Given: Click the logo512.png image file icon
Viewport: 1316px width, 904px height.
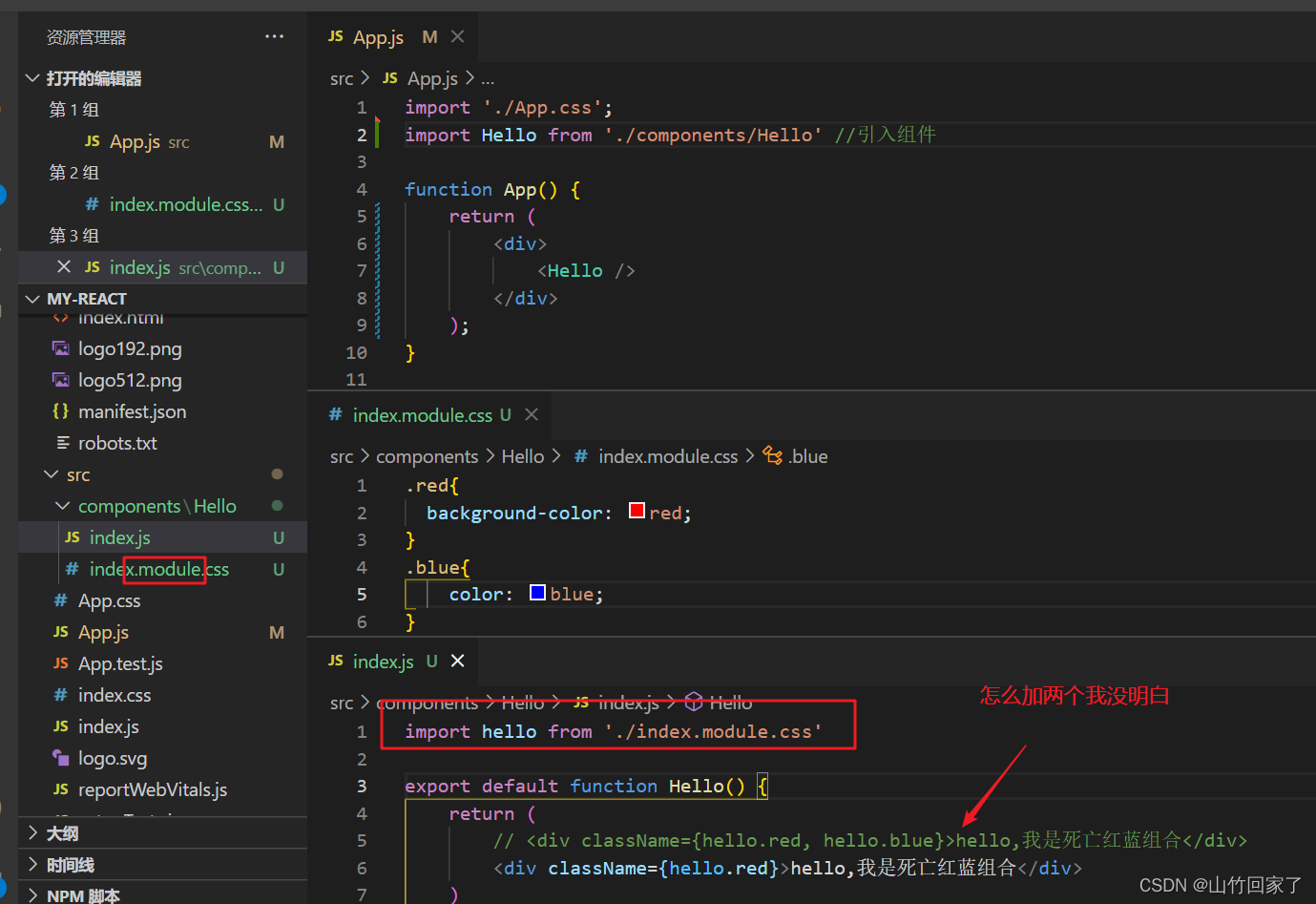Looking at the screenshot, I should point(61,380).
